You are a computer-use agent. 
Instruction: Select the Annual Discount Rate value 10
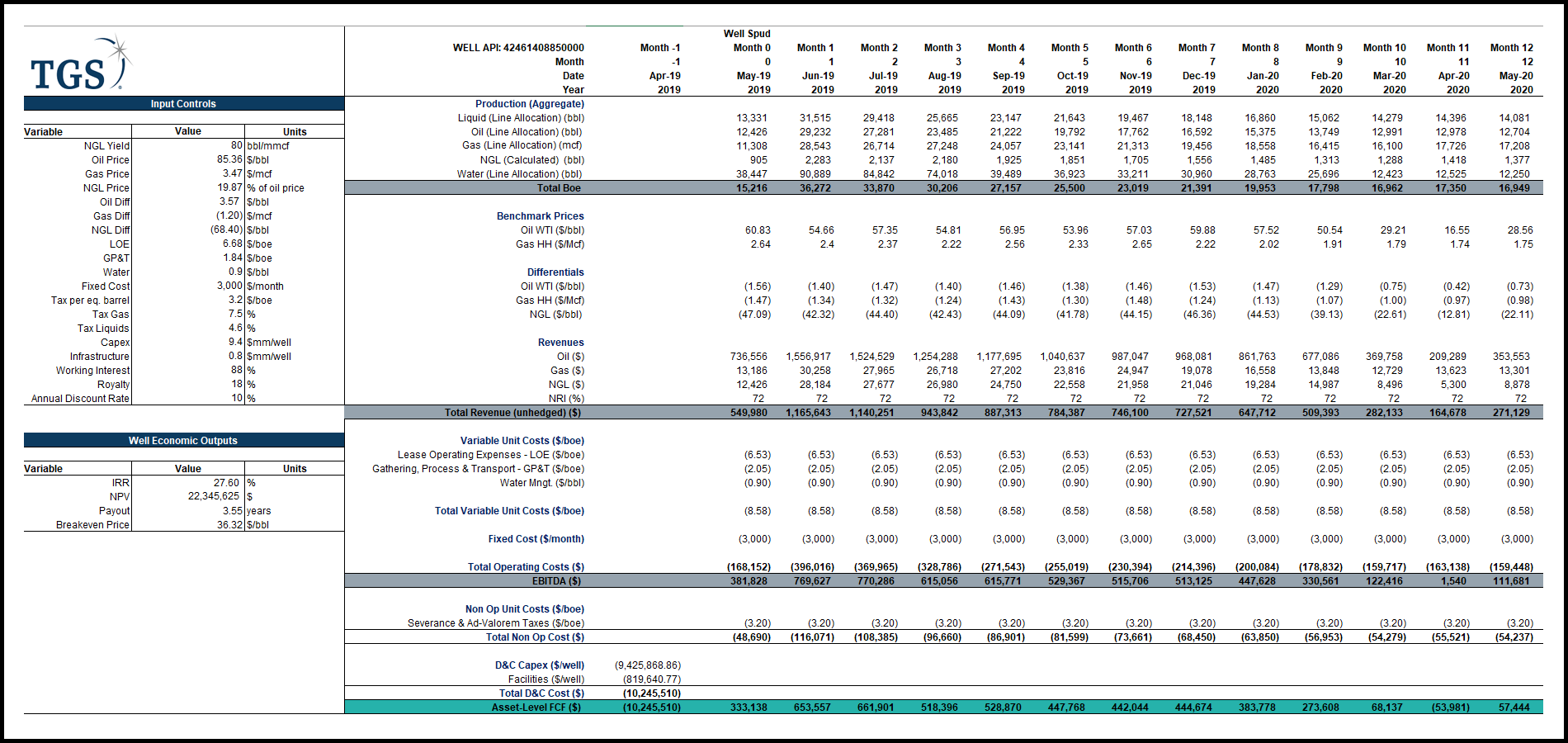pos(237,399)
